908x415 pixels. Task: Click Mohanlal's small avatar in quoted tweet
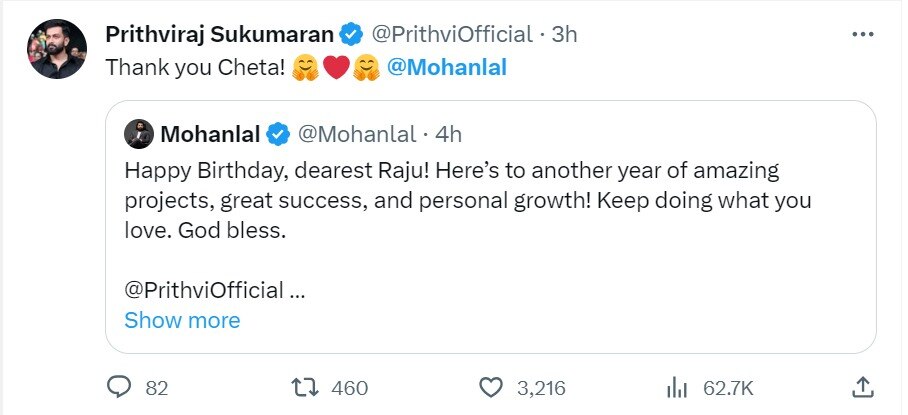(138, 133)
